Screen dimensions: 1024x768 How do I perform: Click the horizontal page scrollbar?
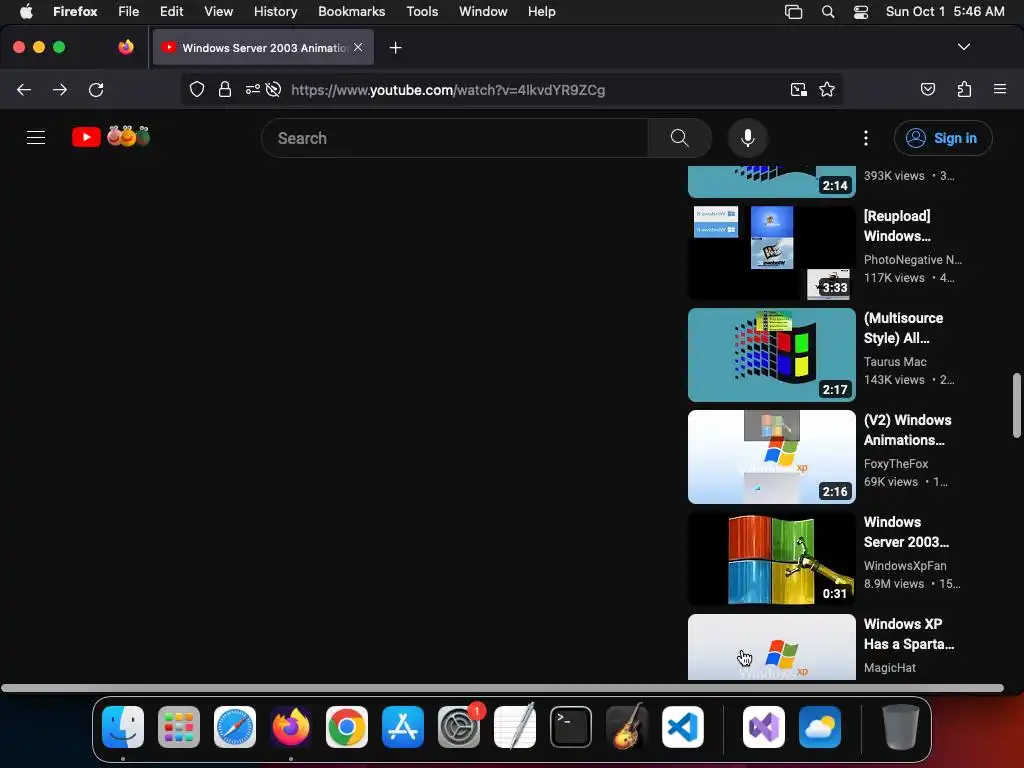(x=502, y=688)
